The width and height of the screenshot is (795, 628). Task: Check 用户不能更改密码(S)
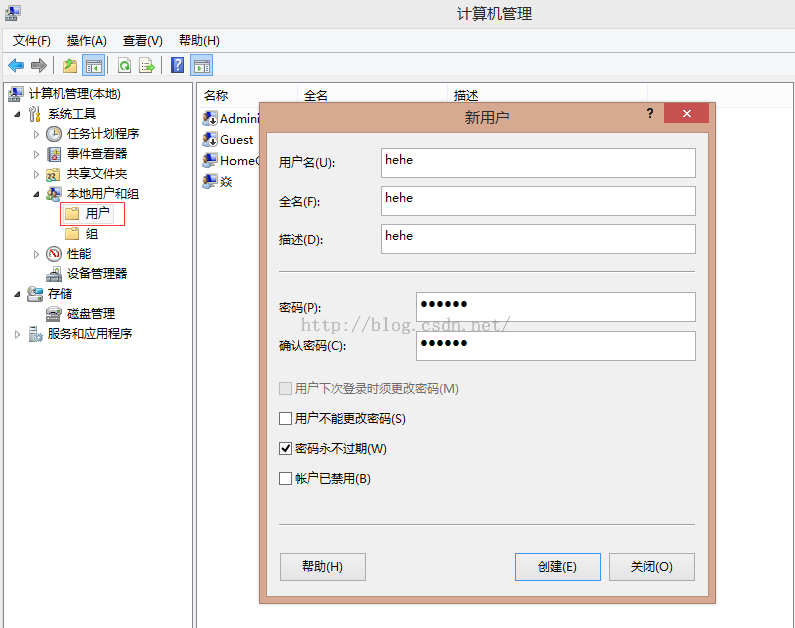[x=285, y=419]
